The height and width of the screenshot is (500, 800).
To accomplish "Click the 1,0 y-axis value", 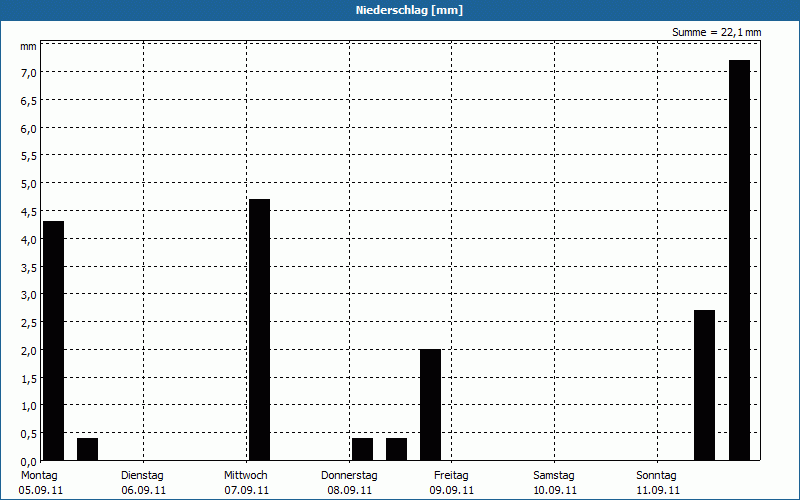I will 29,407.
